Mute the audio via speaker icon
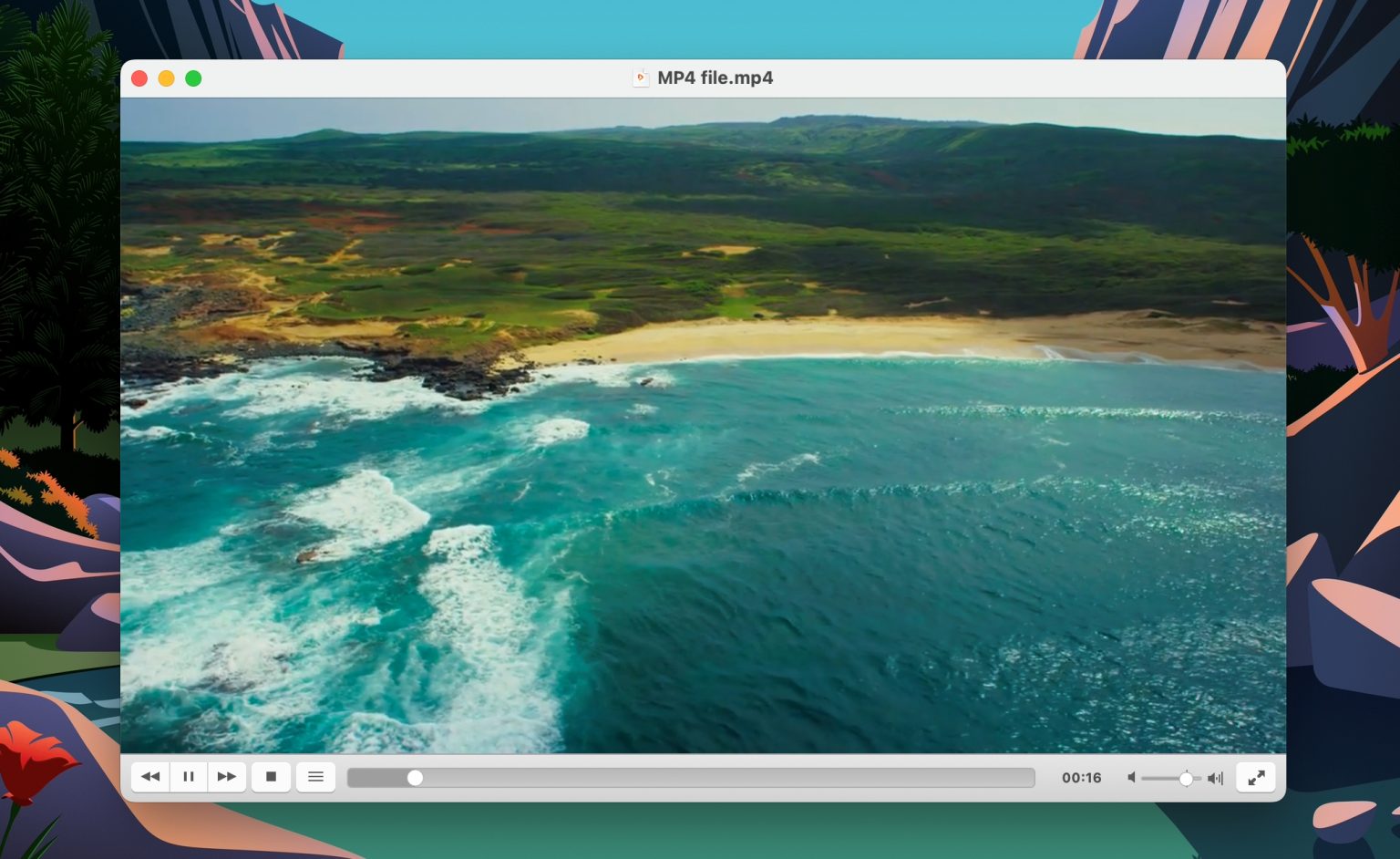Screen dimensions: 1400x859 tap(1131, 778)
